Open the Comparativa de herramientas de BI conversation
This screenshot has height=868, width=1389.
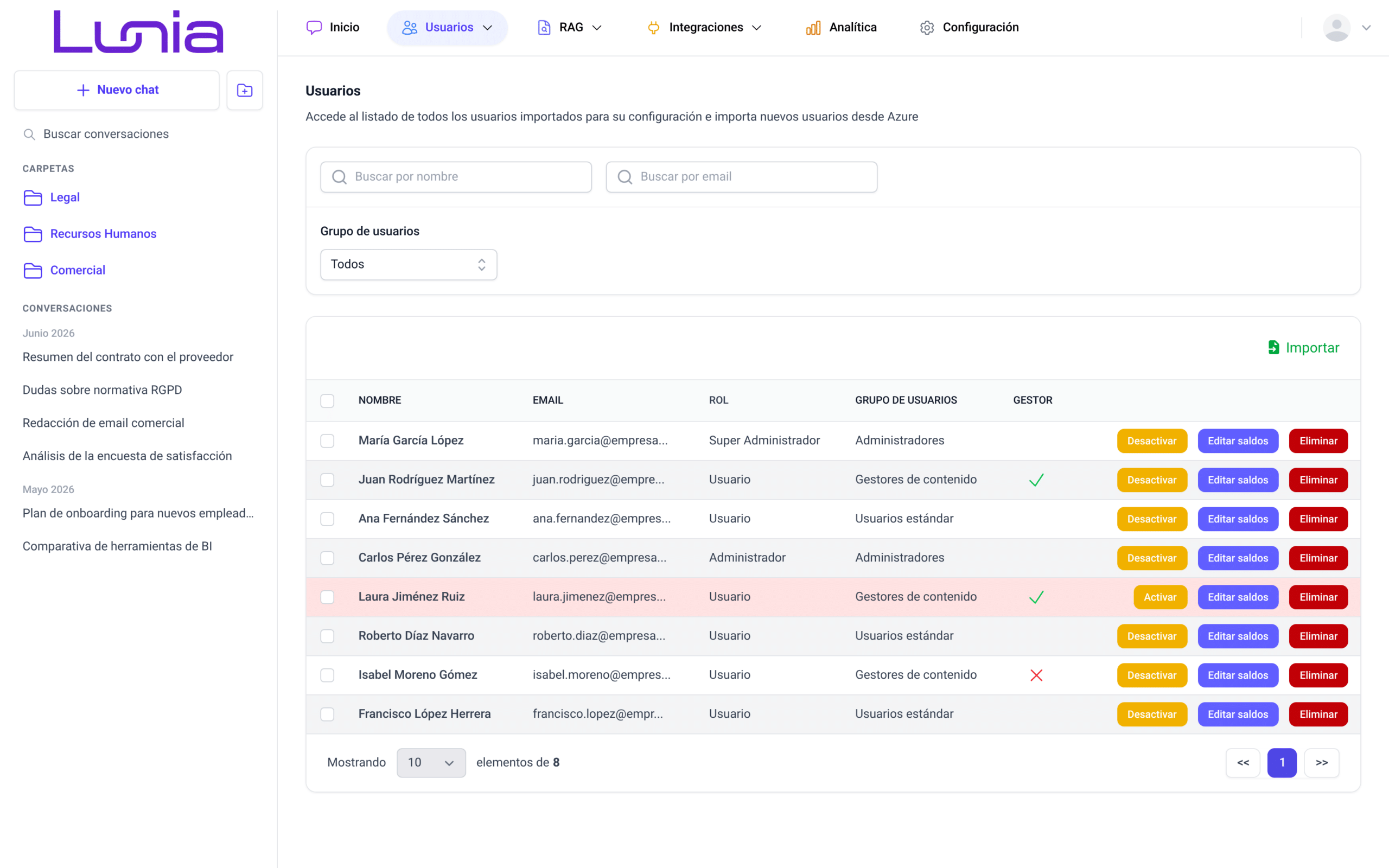117,546
